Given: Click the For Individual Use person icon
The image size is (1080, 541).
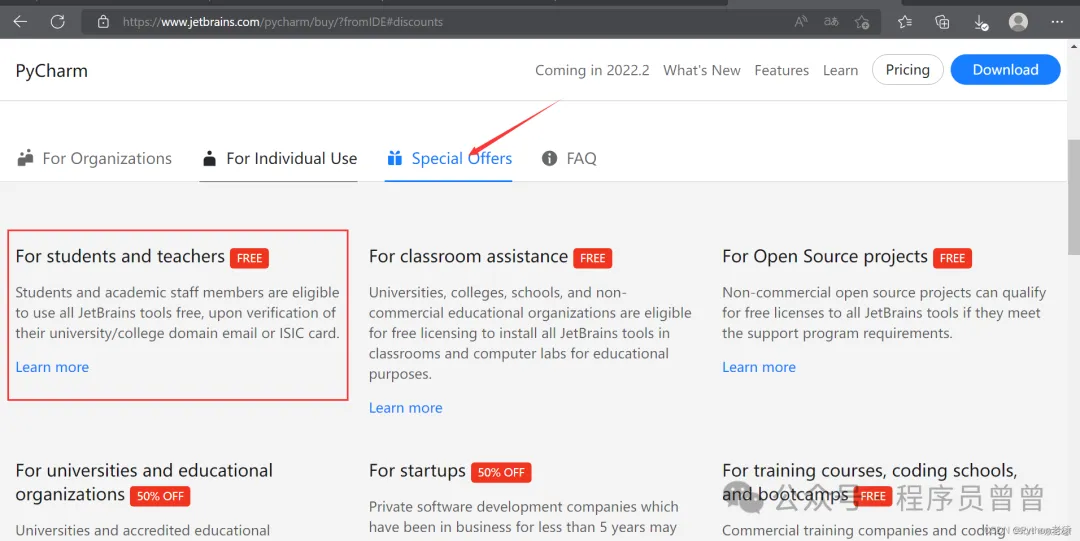Looking at the screenshot, I should pos(209,159).
